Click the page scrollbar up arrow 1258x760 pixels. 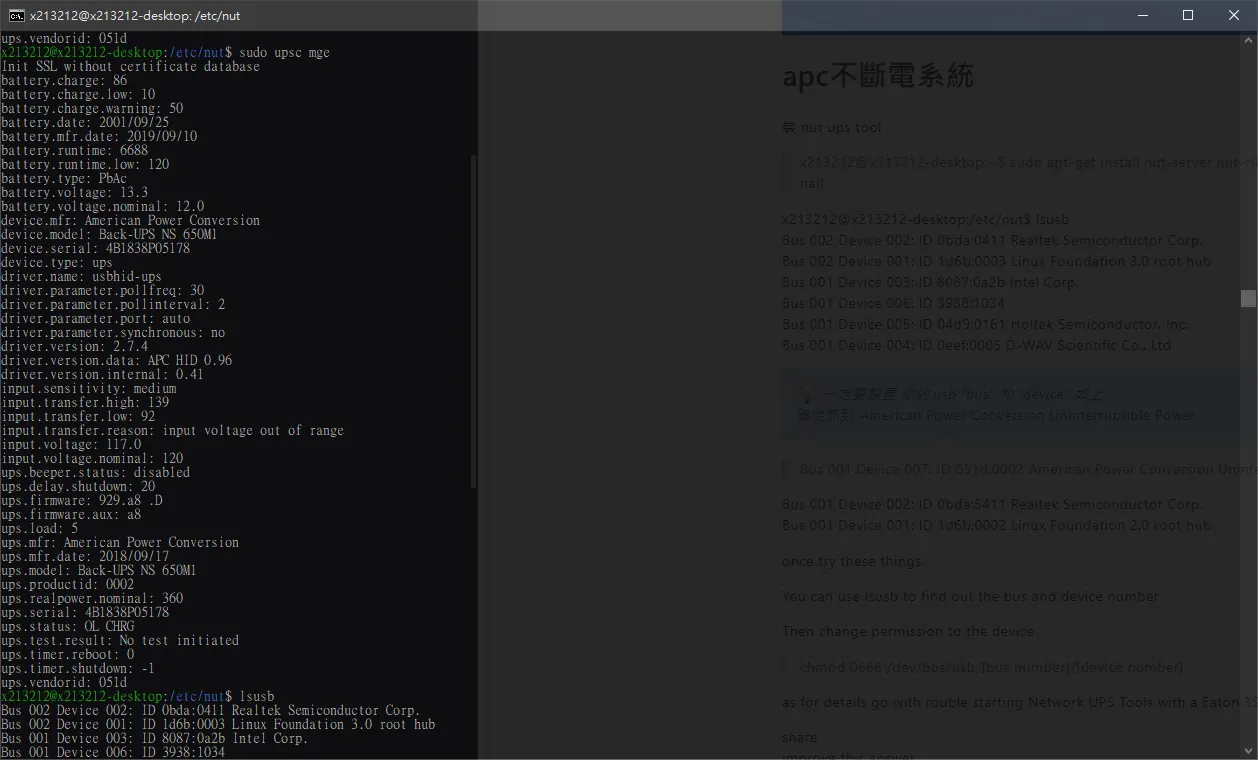click(x=1248, y=39)
